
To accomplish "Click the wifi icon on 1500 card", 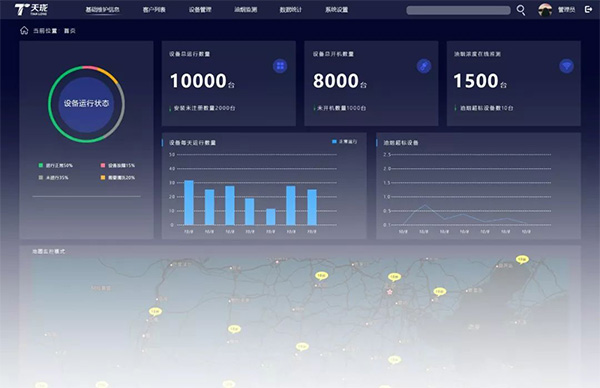I will [566, 66].
